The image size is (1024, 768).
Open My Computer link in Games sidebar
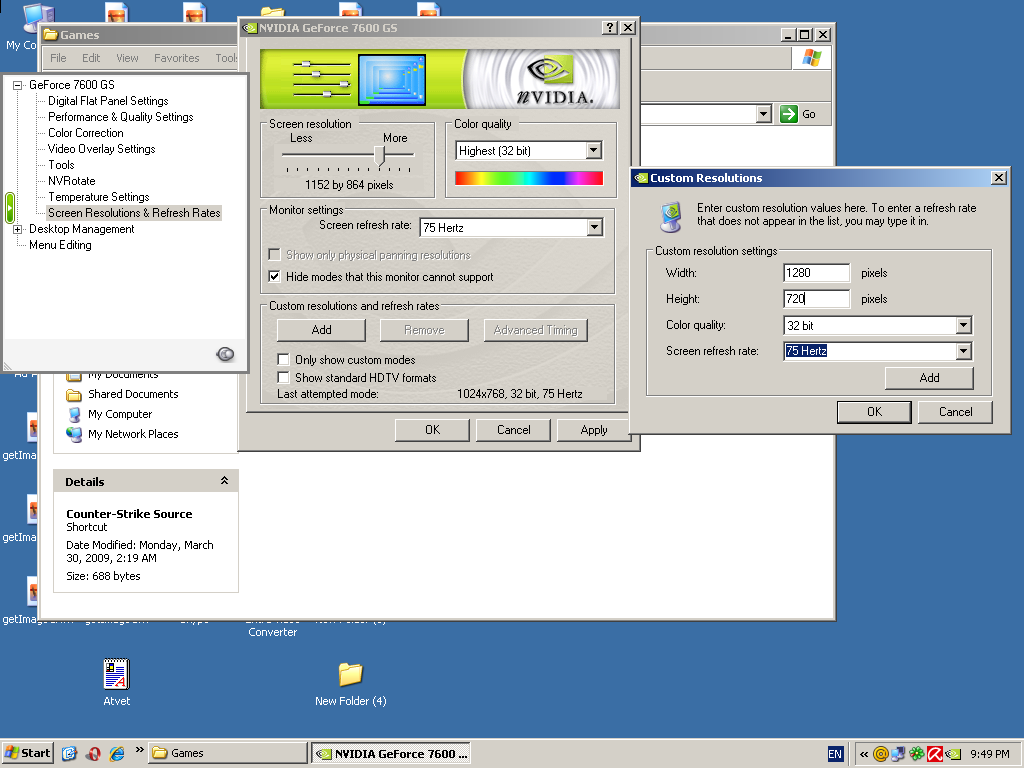tap(120, 414)
